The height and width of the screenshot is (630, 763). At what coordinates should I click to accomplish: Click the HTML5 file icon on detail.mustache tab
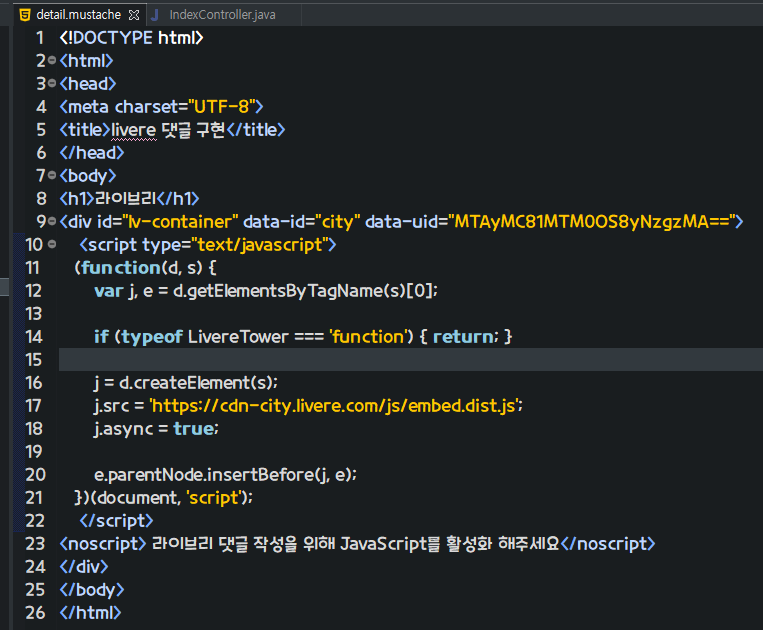(24, 15)
